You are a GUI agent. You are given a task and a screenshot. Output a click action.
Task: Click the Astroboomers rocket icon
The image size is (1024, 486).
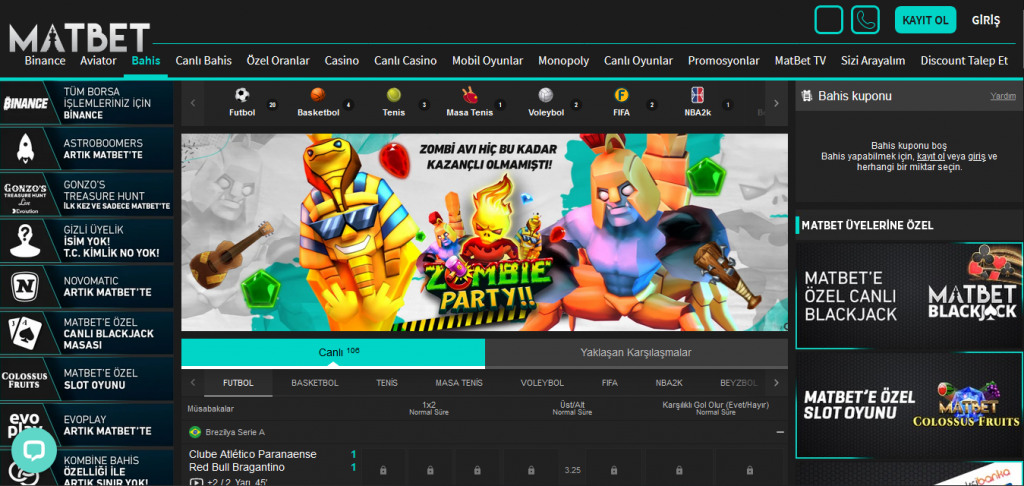click(x=25, y=149)
